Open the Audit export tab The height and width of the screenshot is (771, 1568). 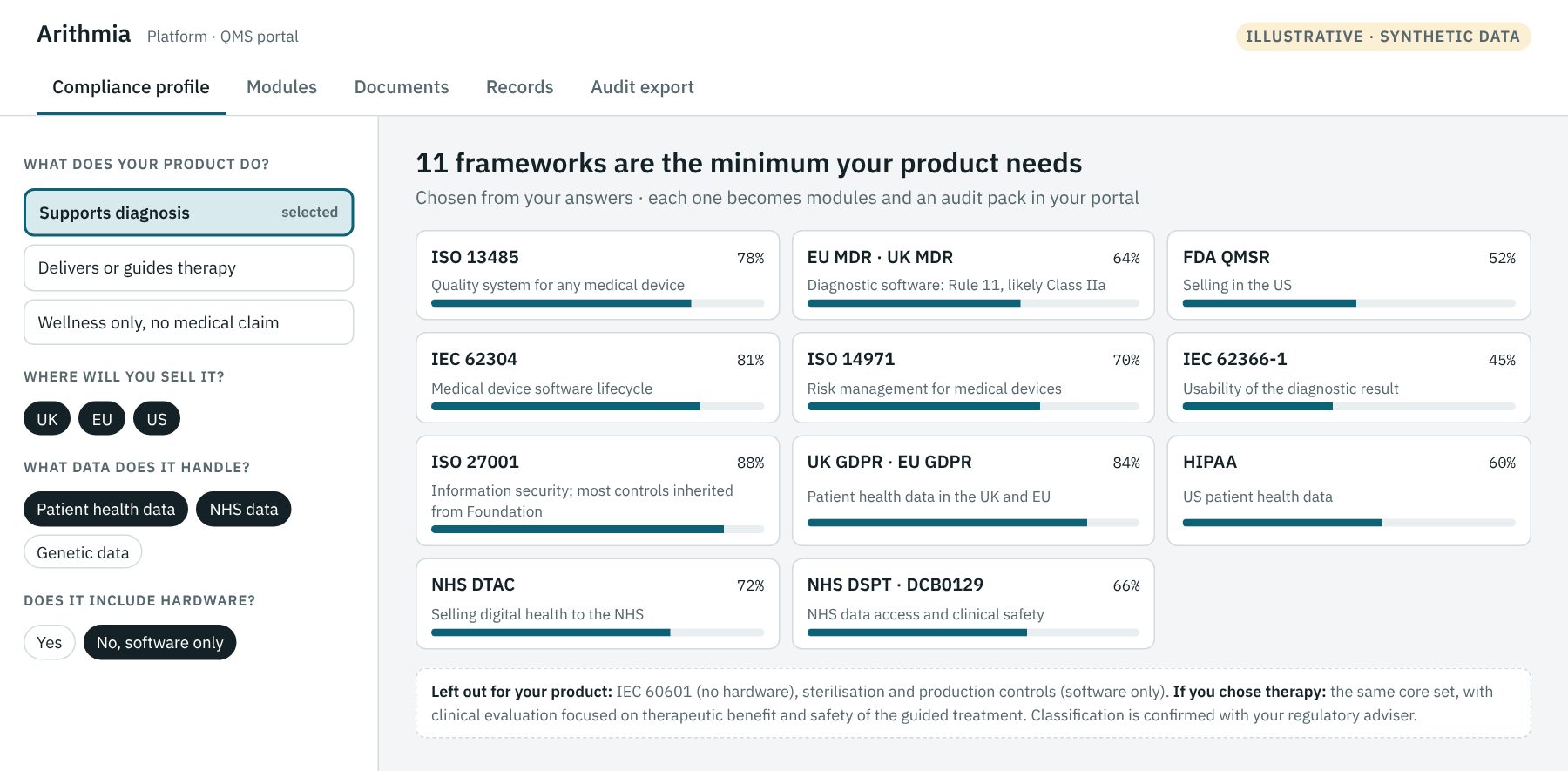pyautogui.click(x=642, y=87)
